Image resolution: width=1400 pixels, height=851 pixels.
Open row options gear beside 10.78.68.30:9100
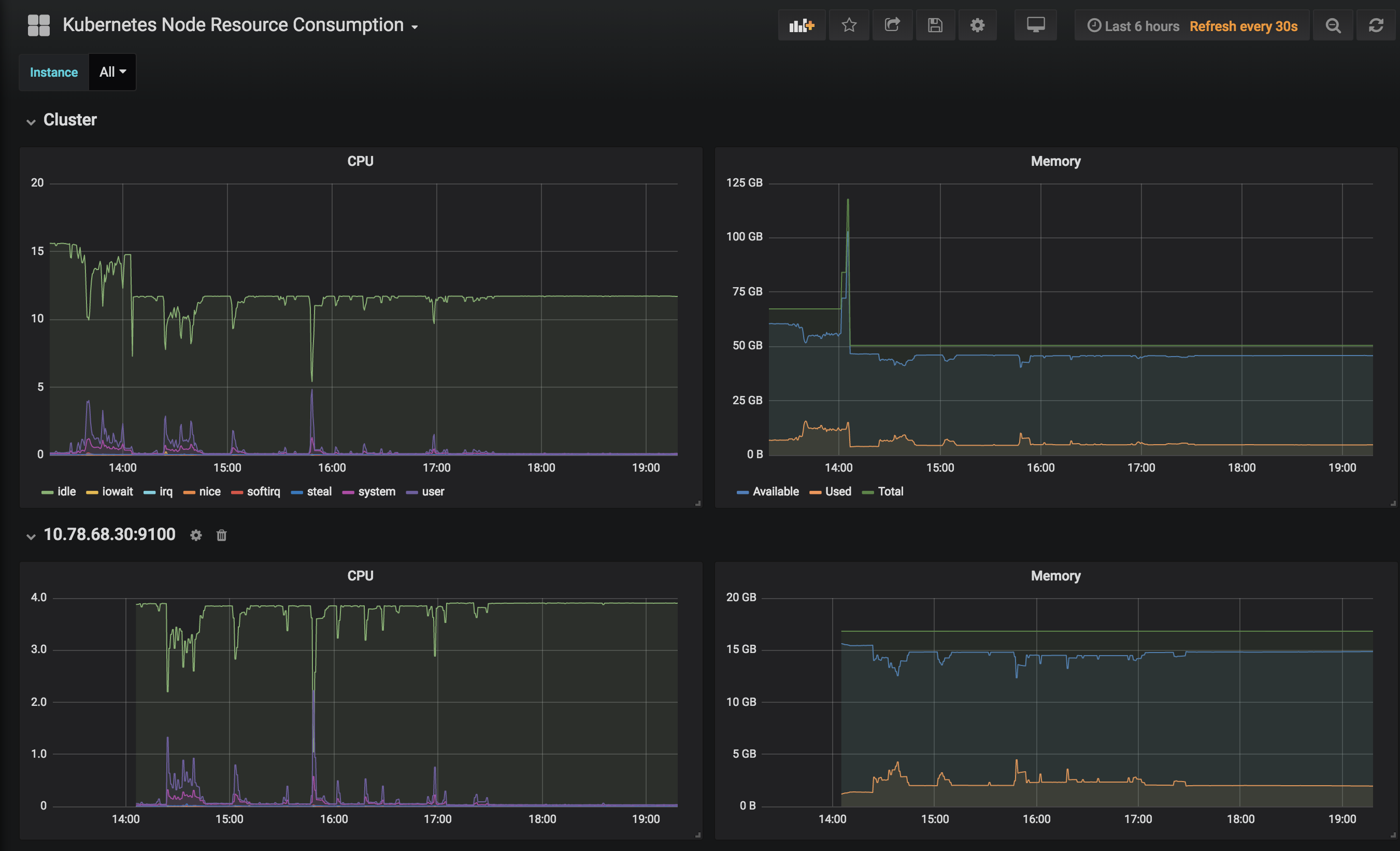[x=196, y=535]
